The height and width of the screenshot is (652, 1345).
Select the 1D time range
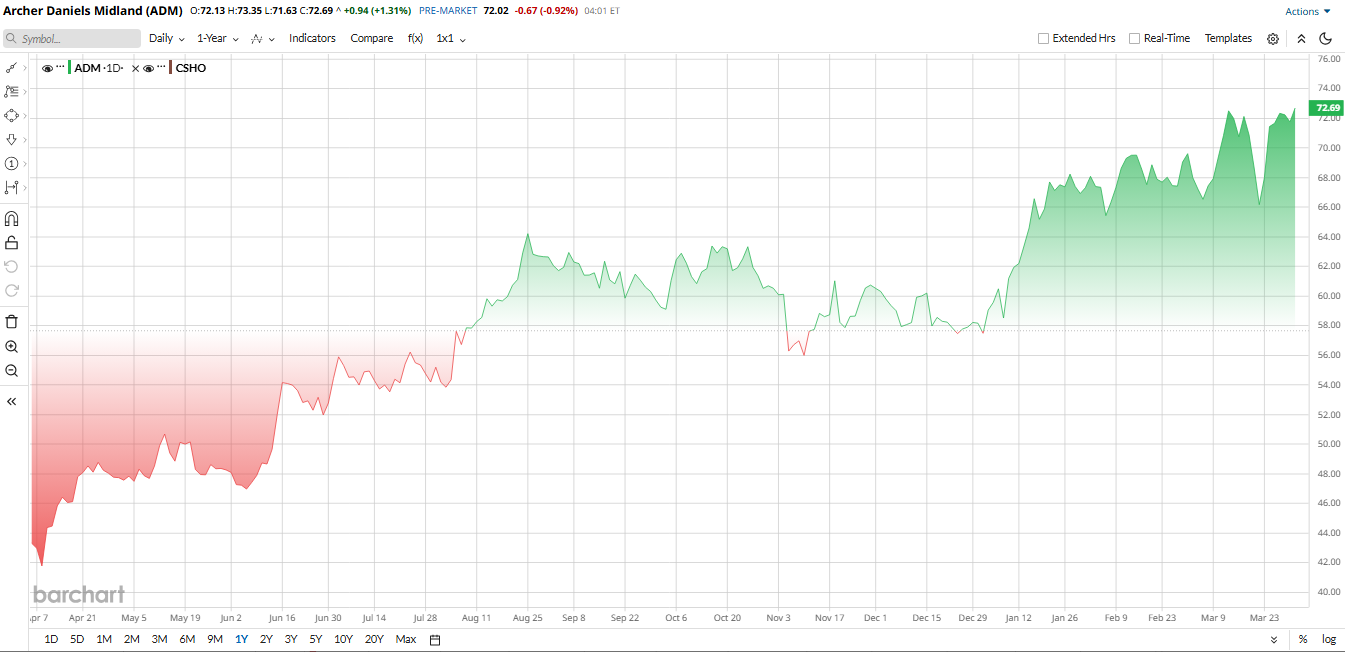tap(51, 639)
